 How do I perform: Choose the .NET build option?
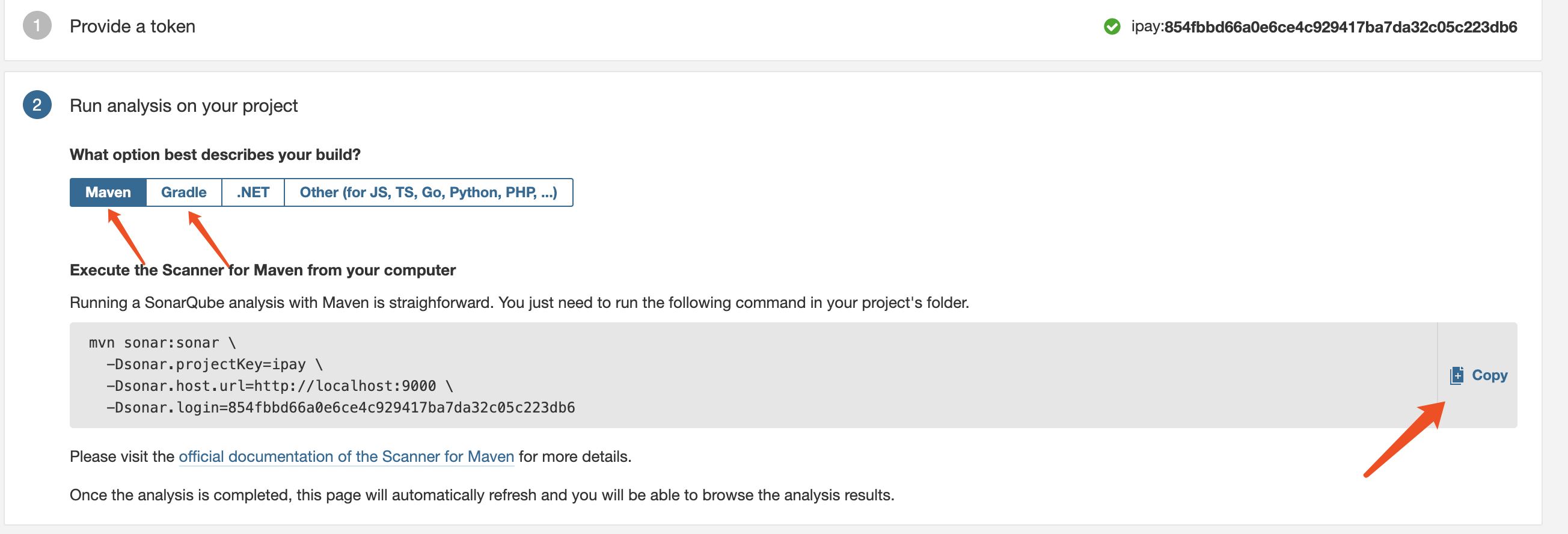pos(253,192)
